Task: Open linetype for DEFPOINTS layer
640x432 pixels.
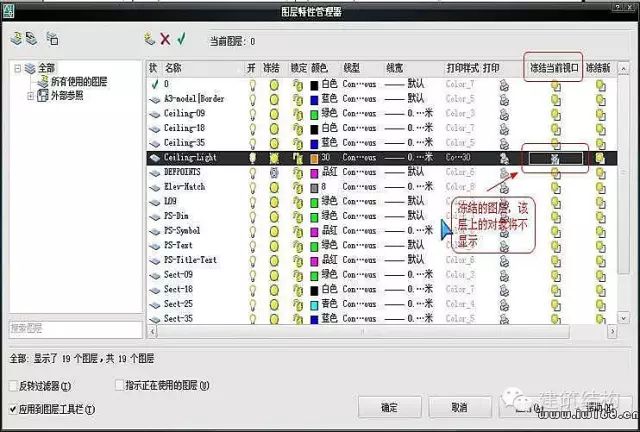Action: click(359, 172)
